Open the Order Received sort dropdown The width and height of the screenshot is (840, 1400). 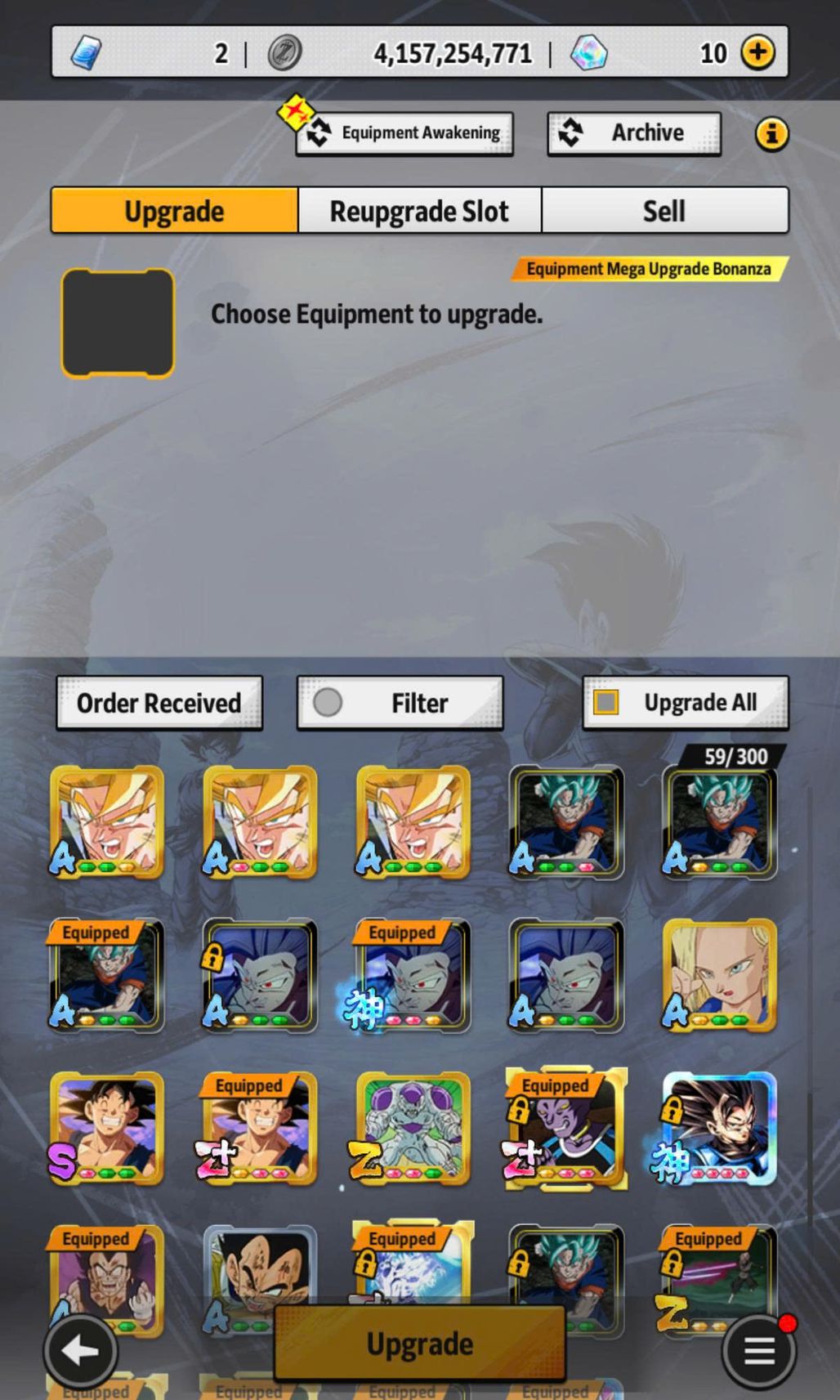point(159,703)
